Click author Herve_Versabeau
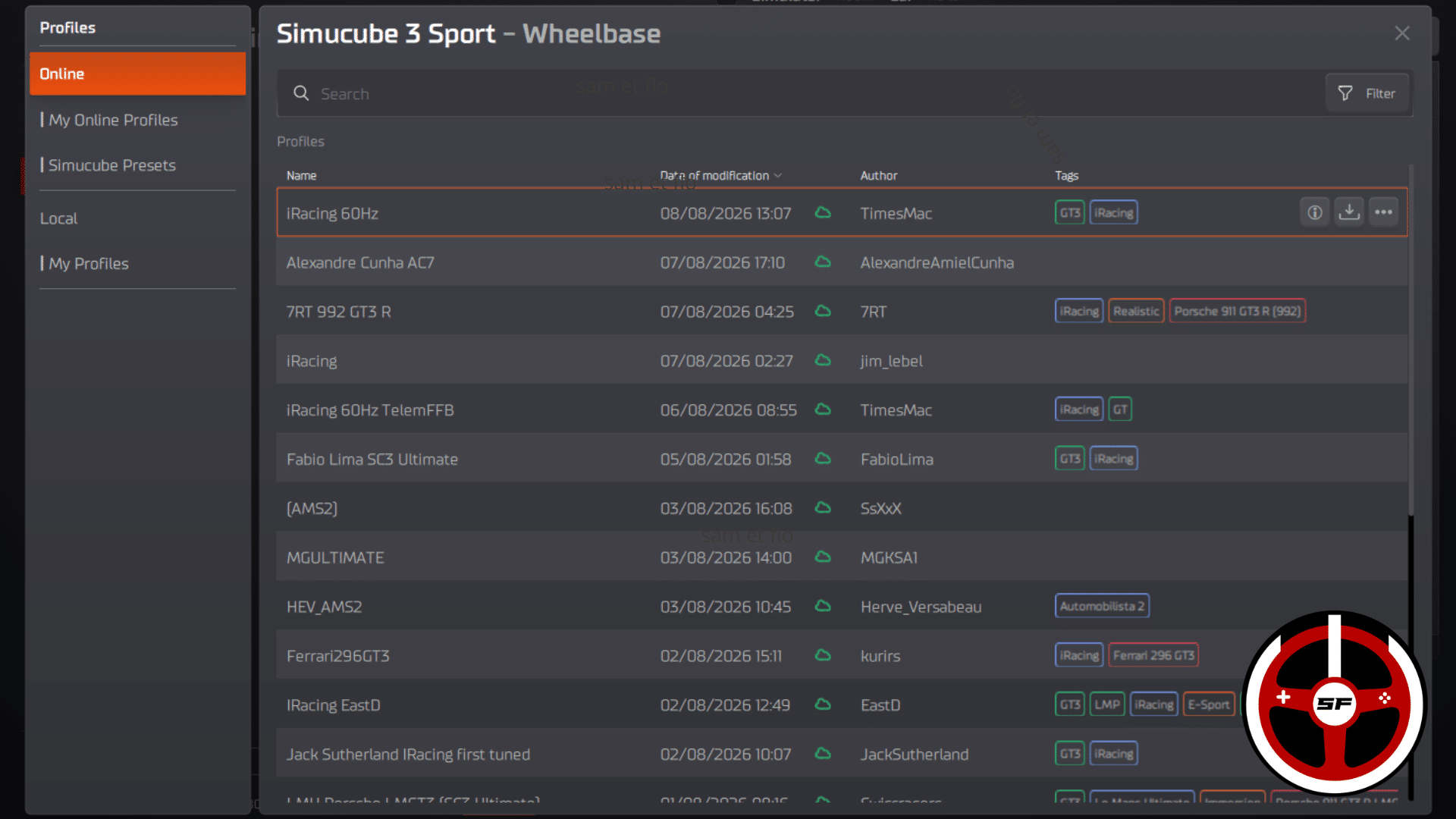The height and width of the screenshot is (819, 1456). click(921, 607)
